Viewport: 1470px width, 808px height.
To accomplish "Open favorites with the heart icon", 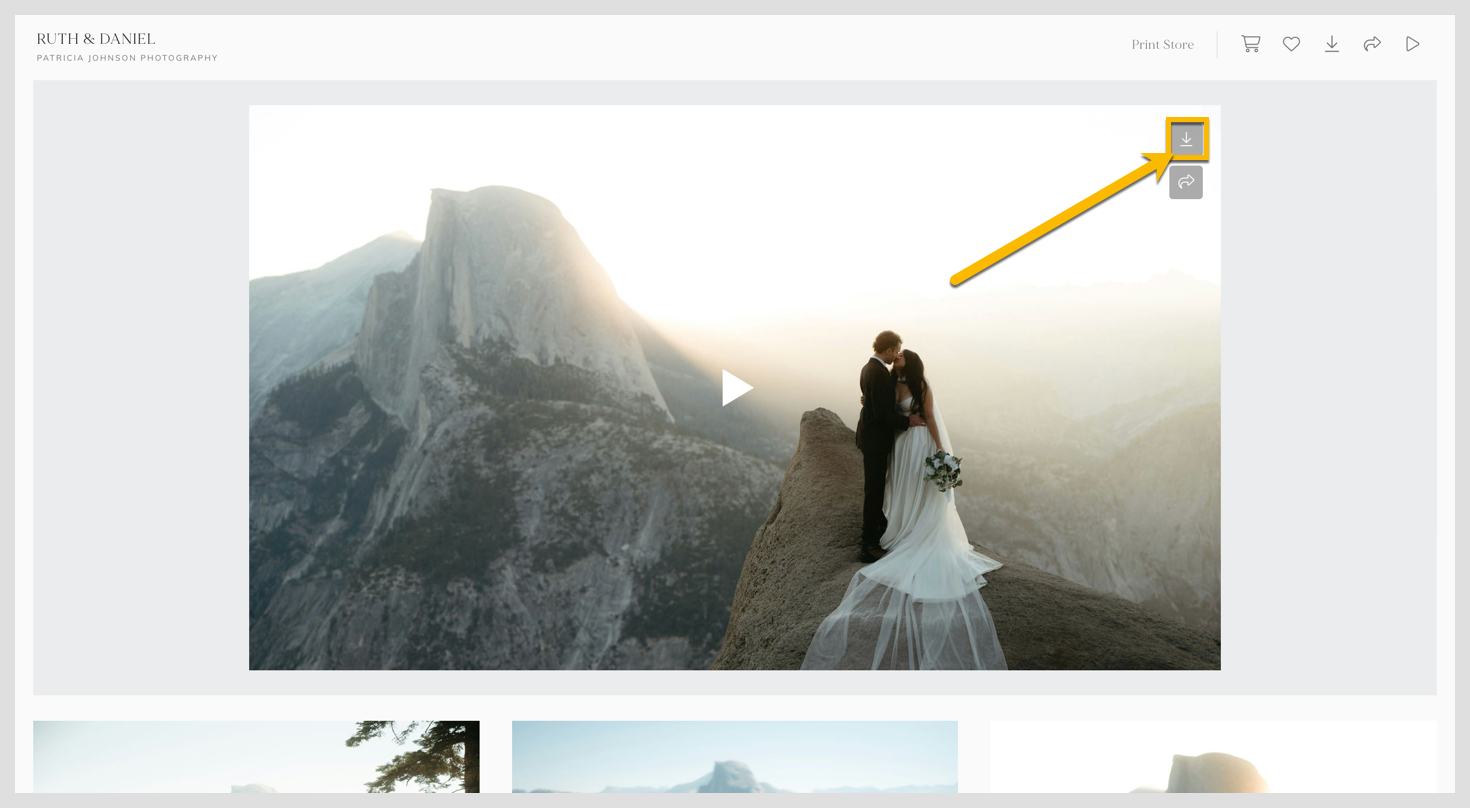I will pos(1291,44).
